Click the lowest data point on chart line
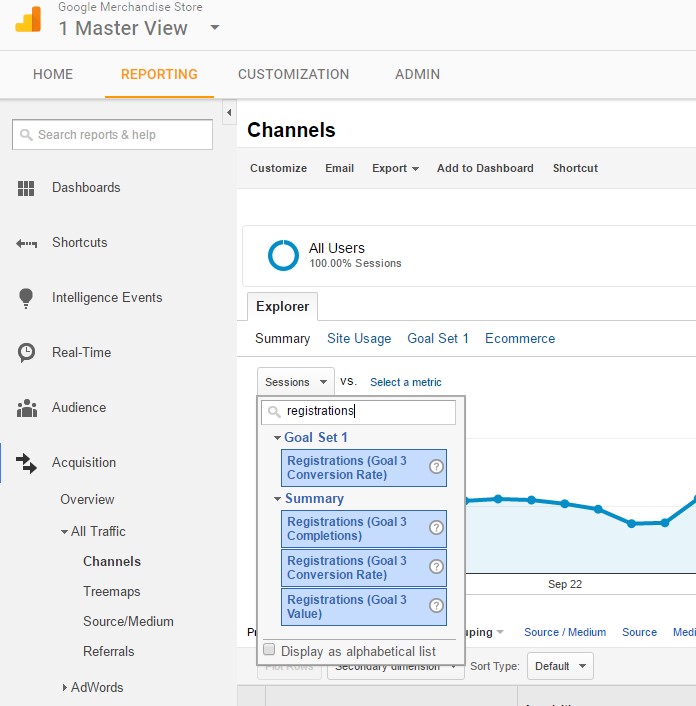Screen dimensions: 696x706 (x=631, y=524)
